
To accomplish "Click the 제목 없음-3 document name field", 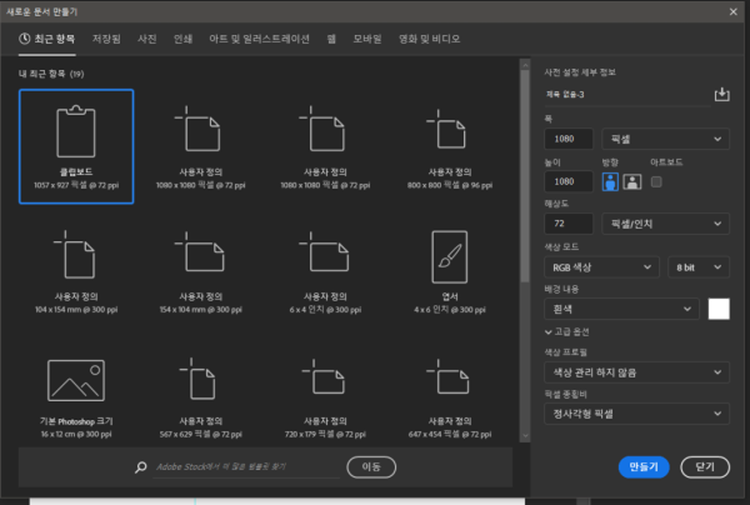I will coord(627,95).
